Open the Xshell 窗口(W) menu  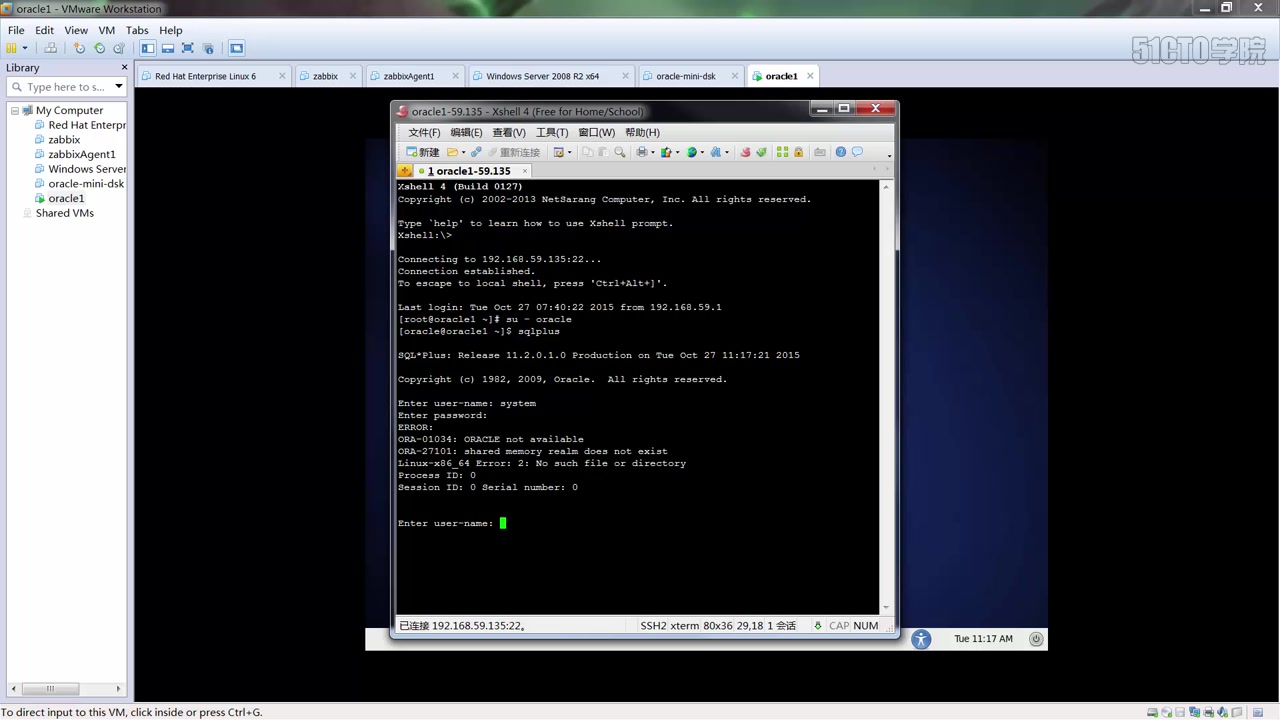coord(596,132)
